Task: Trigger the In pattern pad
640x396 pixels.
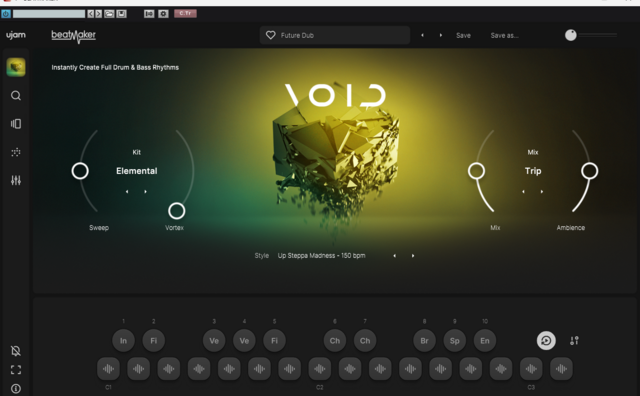Action: (x=123, y=340)
